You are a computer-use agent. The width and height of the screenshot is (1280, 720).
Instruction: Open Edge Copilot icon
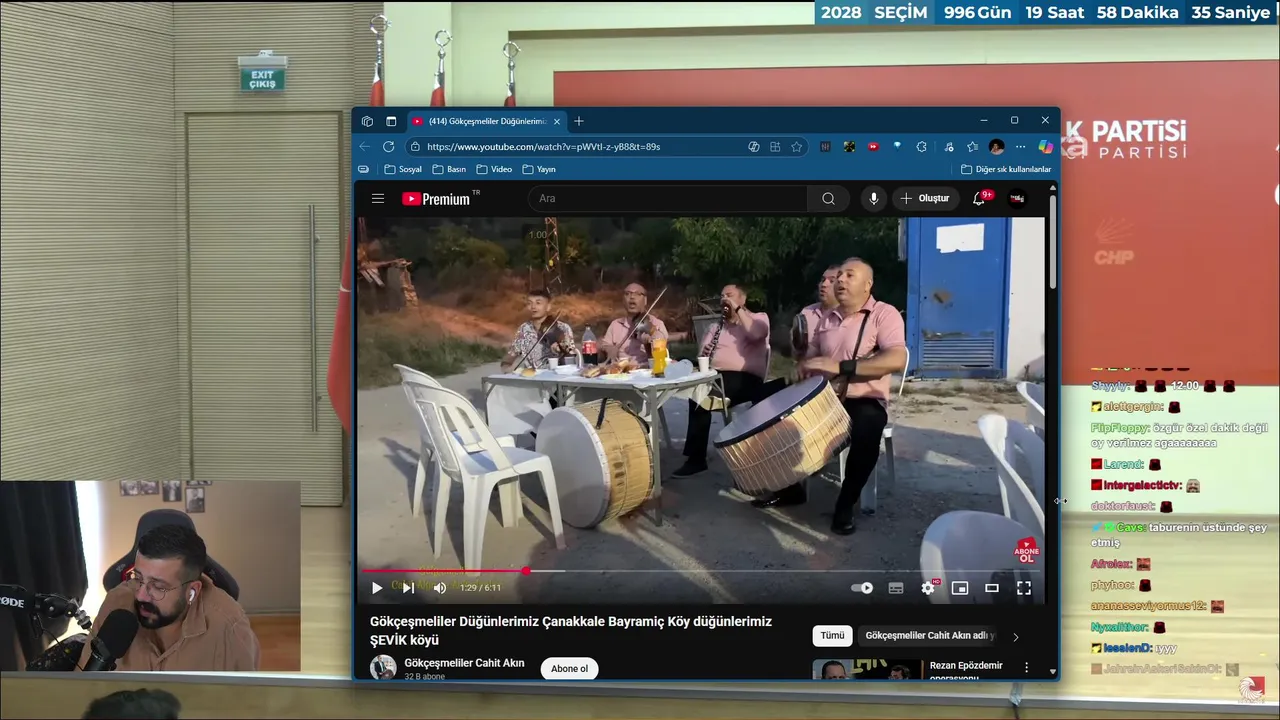click(1045, 146)
